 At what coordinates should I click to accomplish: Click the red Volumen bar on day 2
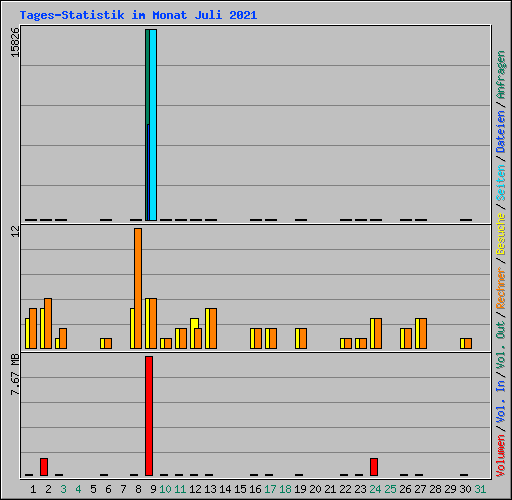tap(44, 467)
